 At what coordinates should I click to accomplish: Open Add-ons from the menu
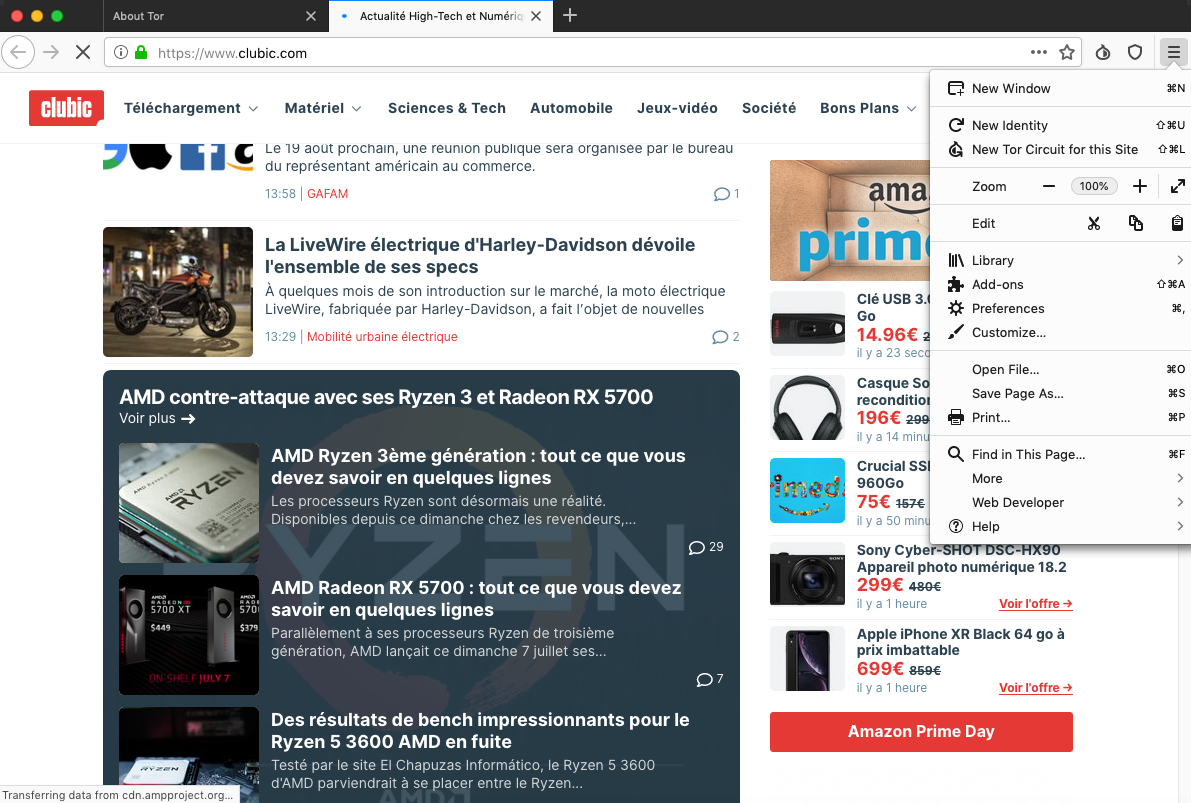pos(1060,284)
